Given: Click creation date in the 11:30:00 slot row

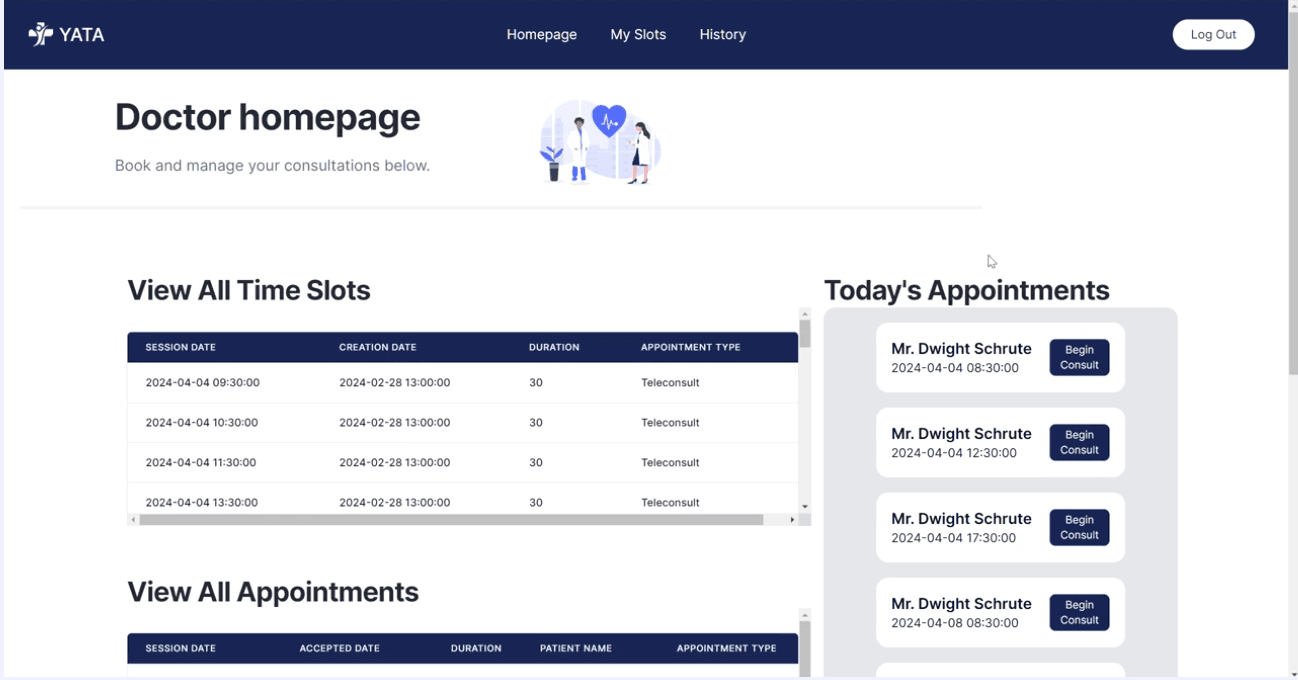Looking at the screenshot, I should (x=395, y=463).
